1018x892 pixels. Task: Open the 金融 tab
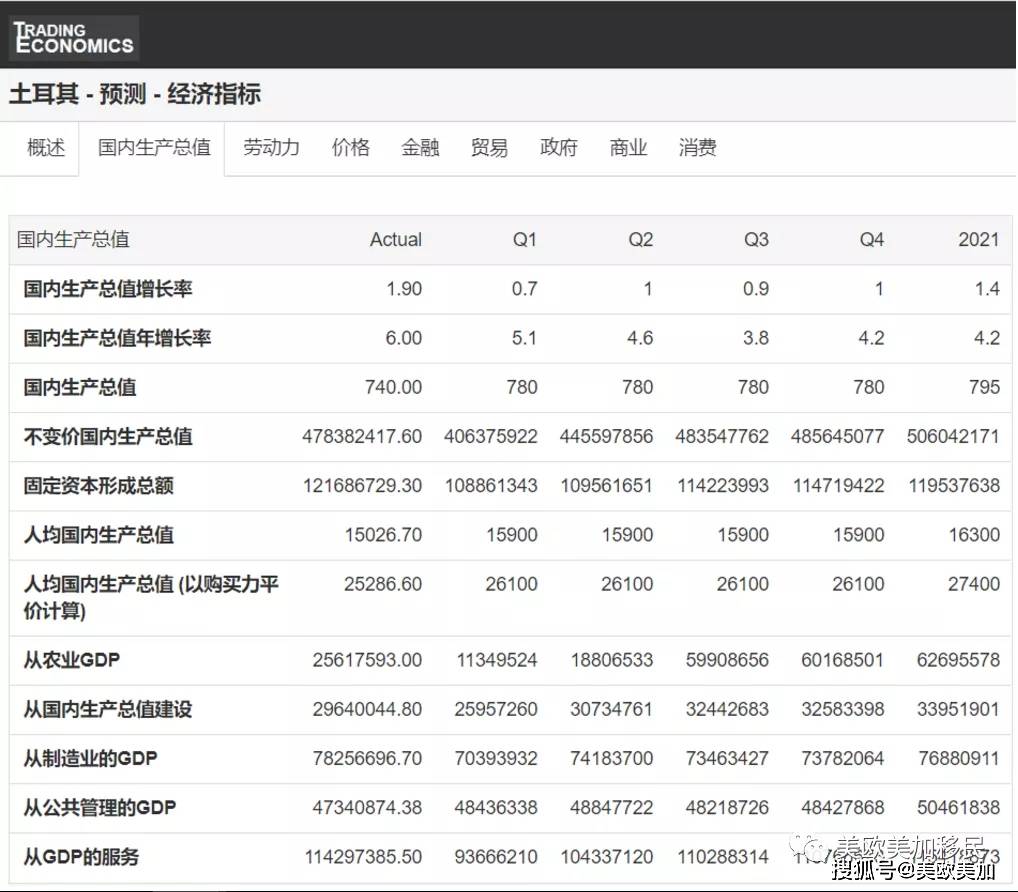420,148
